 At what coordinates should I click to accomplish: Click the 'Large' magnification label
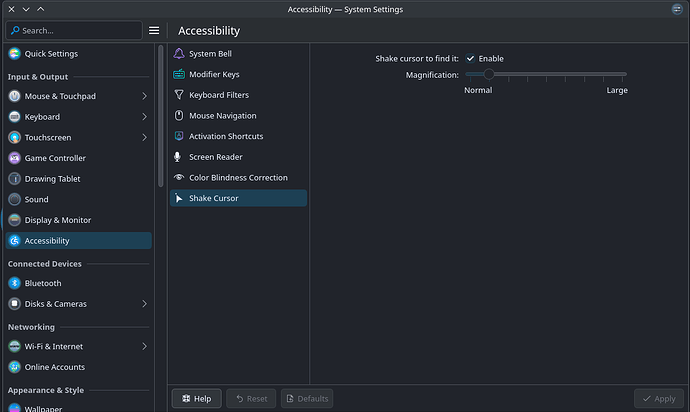[x=617, y=90]
